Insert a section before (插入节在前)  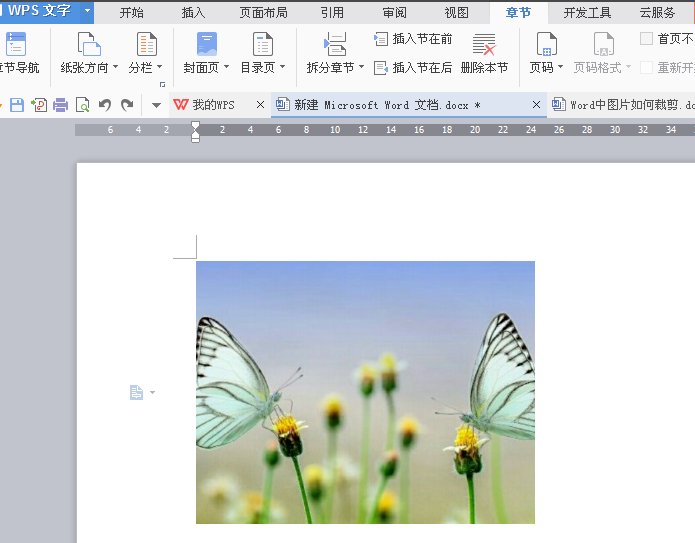coord(413,39)
